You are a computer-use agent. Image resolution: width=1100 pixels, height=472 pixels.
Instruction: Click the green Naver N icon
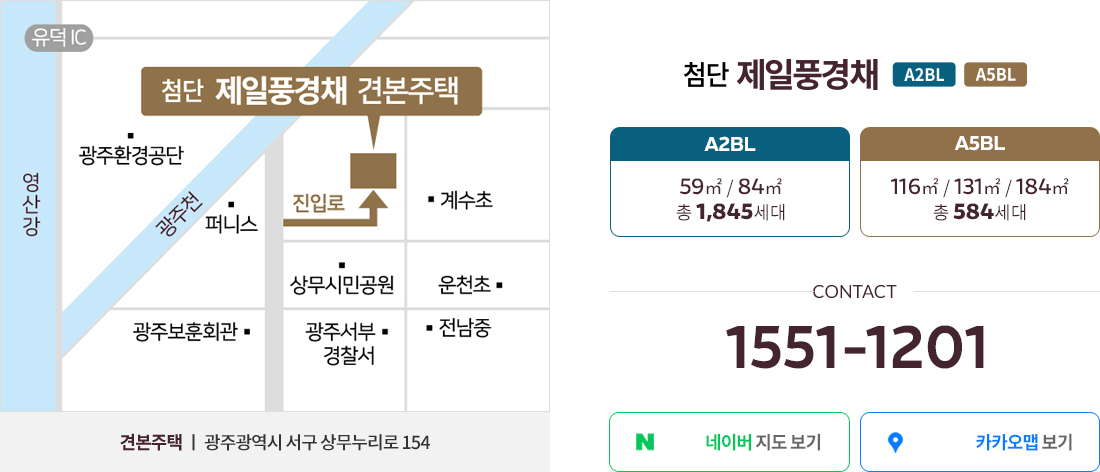(645, 442)
